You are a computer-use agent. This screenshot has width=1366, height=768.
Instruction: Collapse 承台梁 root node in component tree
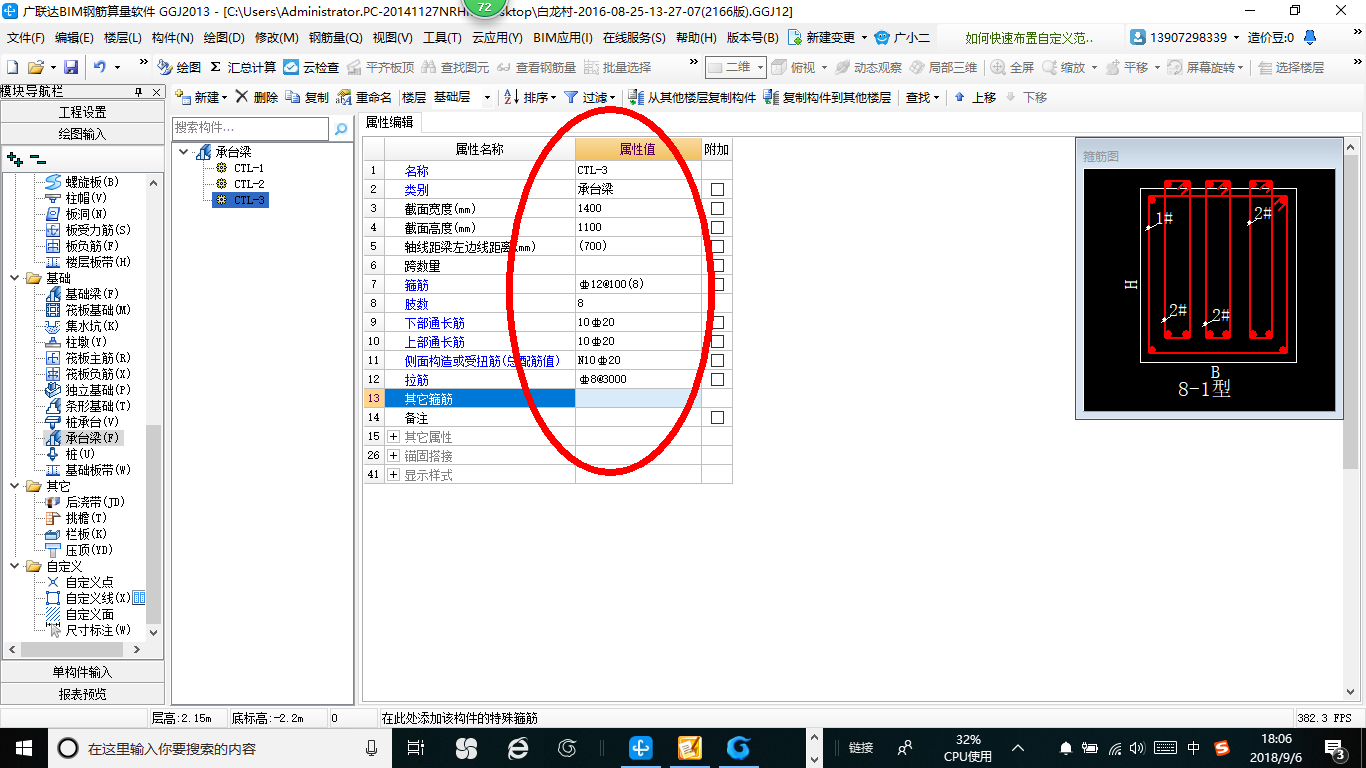[184, 152]
